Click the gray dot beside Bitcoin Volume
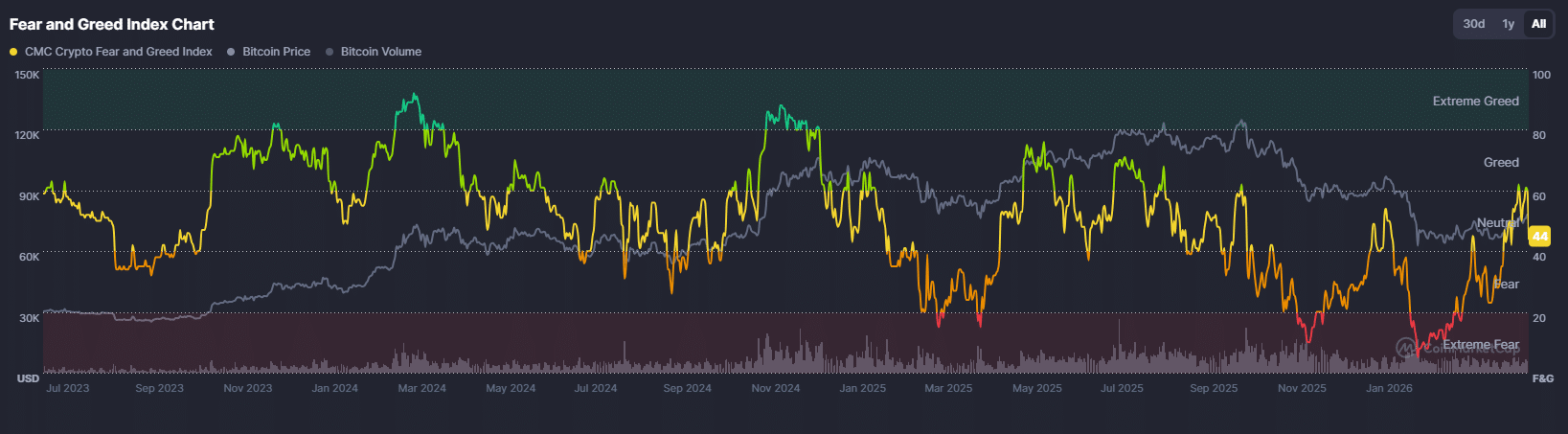1568x434 pixels. coord(330,52)
